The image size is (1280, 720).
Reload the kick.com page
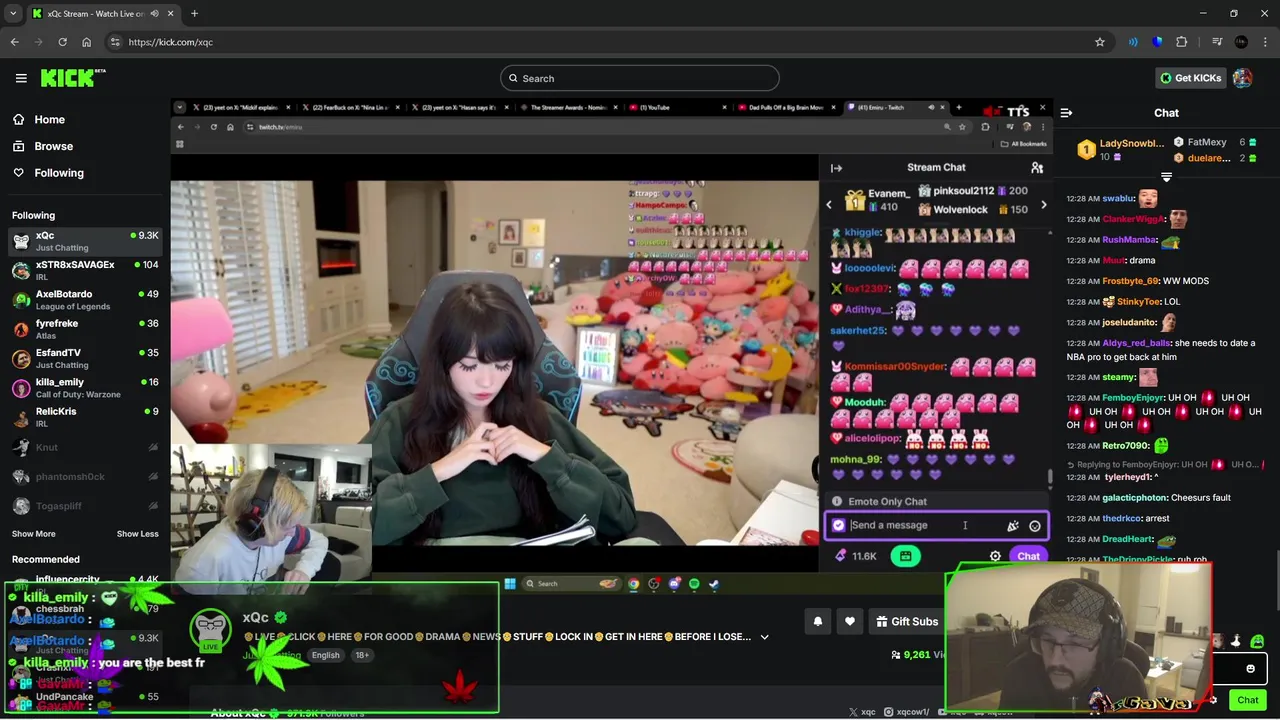pos(62,42)
